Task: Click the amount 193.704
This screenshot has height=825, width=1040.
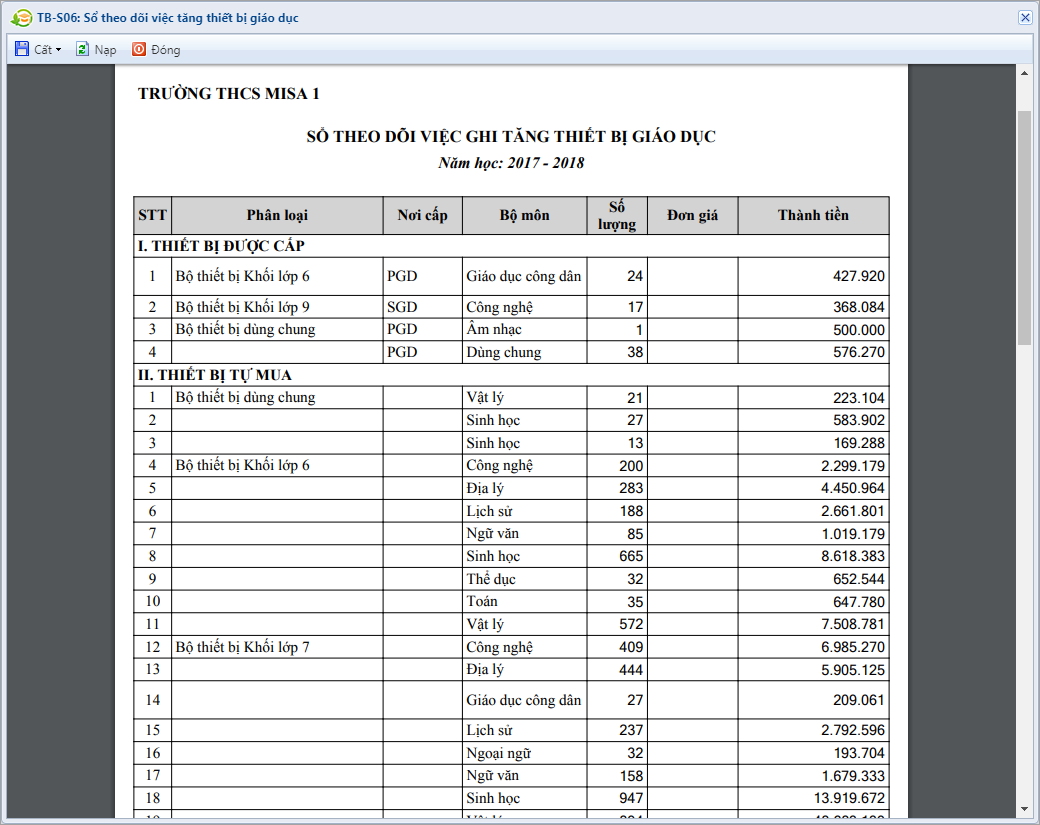Action: pos(859,753)
